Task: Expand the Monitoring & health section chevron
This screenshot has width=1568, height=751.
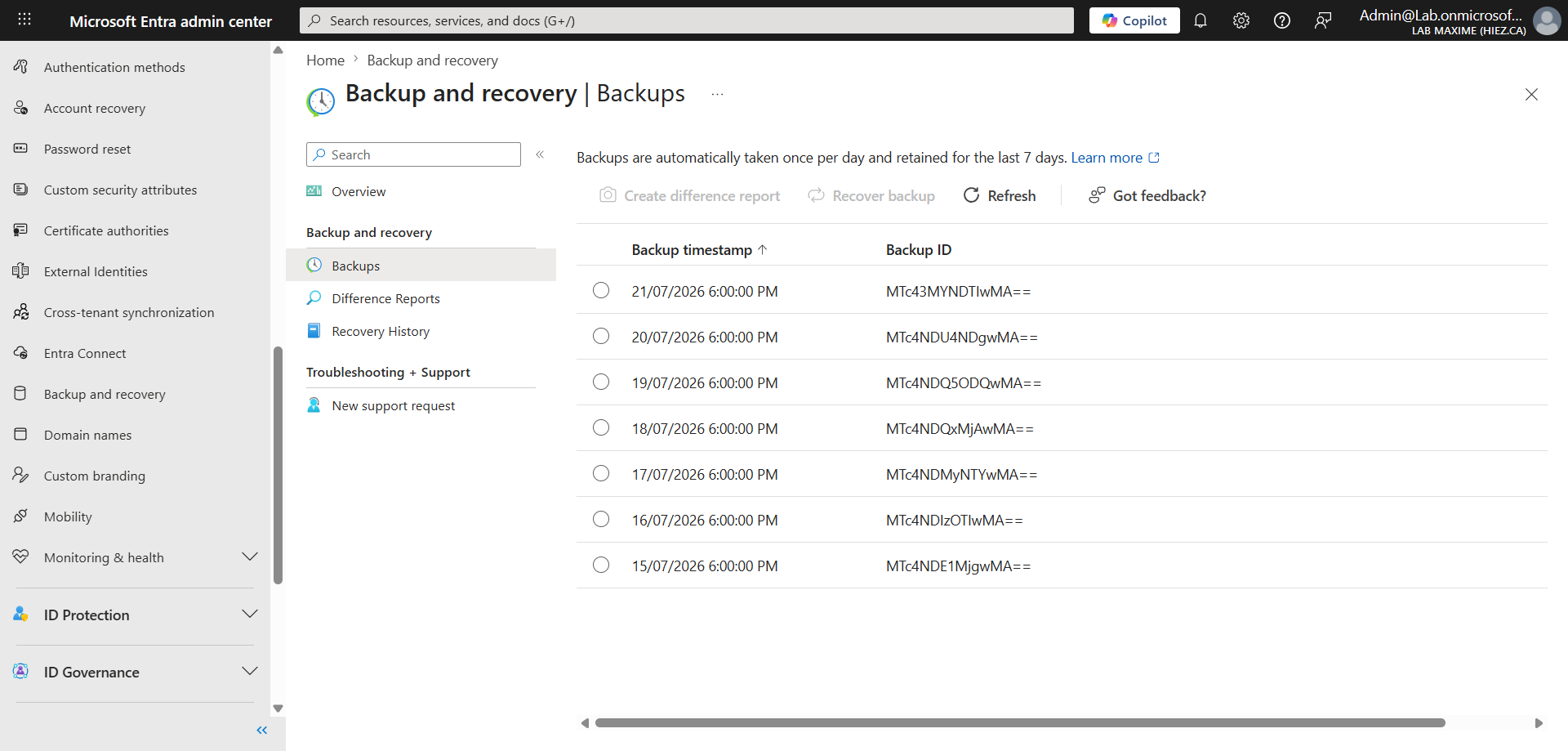Action: point(250,557)
